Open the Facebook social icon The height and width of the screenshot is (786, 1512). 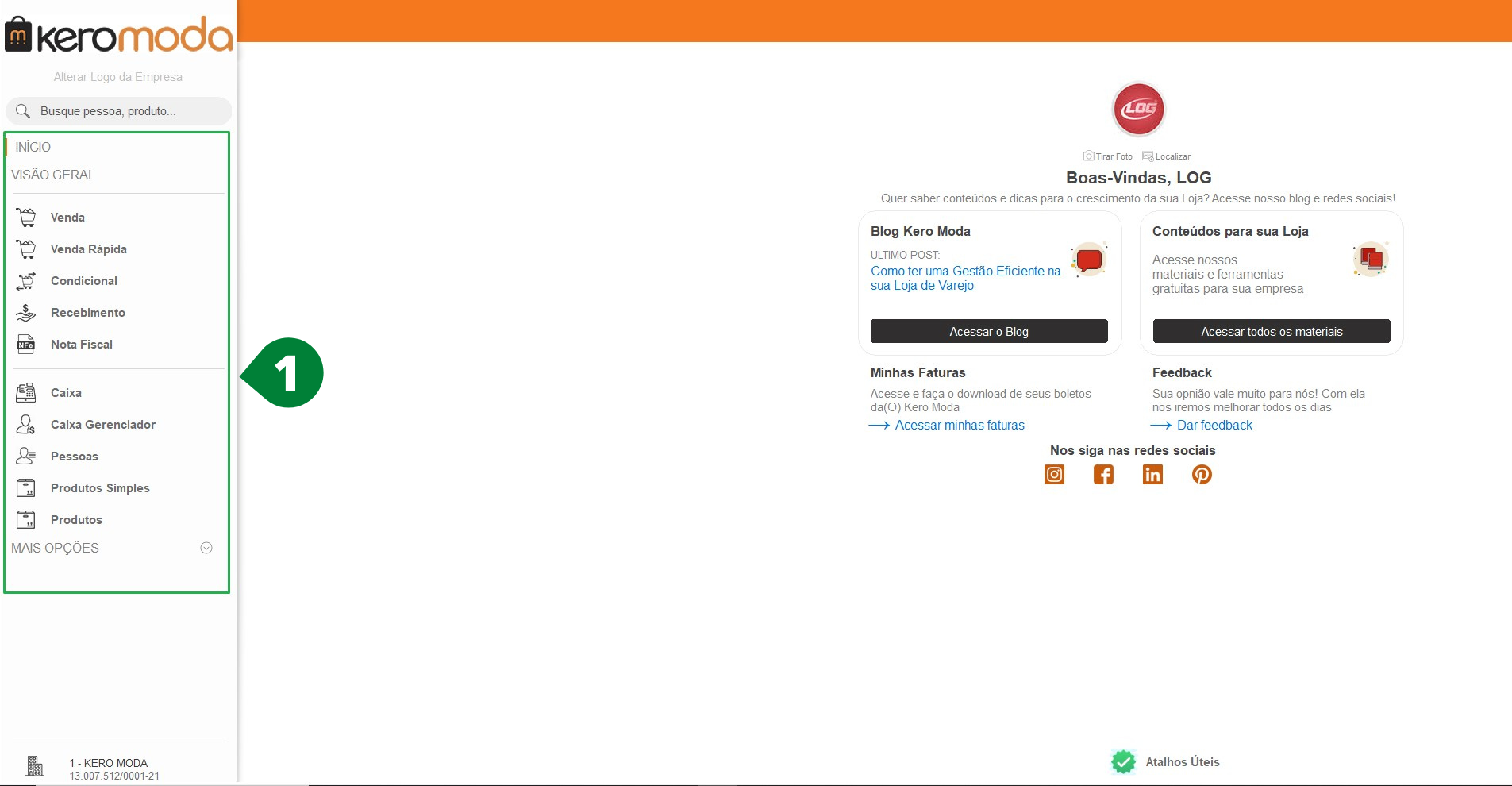(1103, 475)
